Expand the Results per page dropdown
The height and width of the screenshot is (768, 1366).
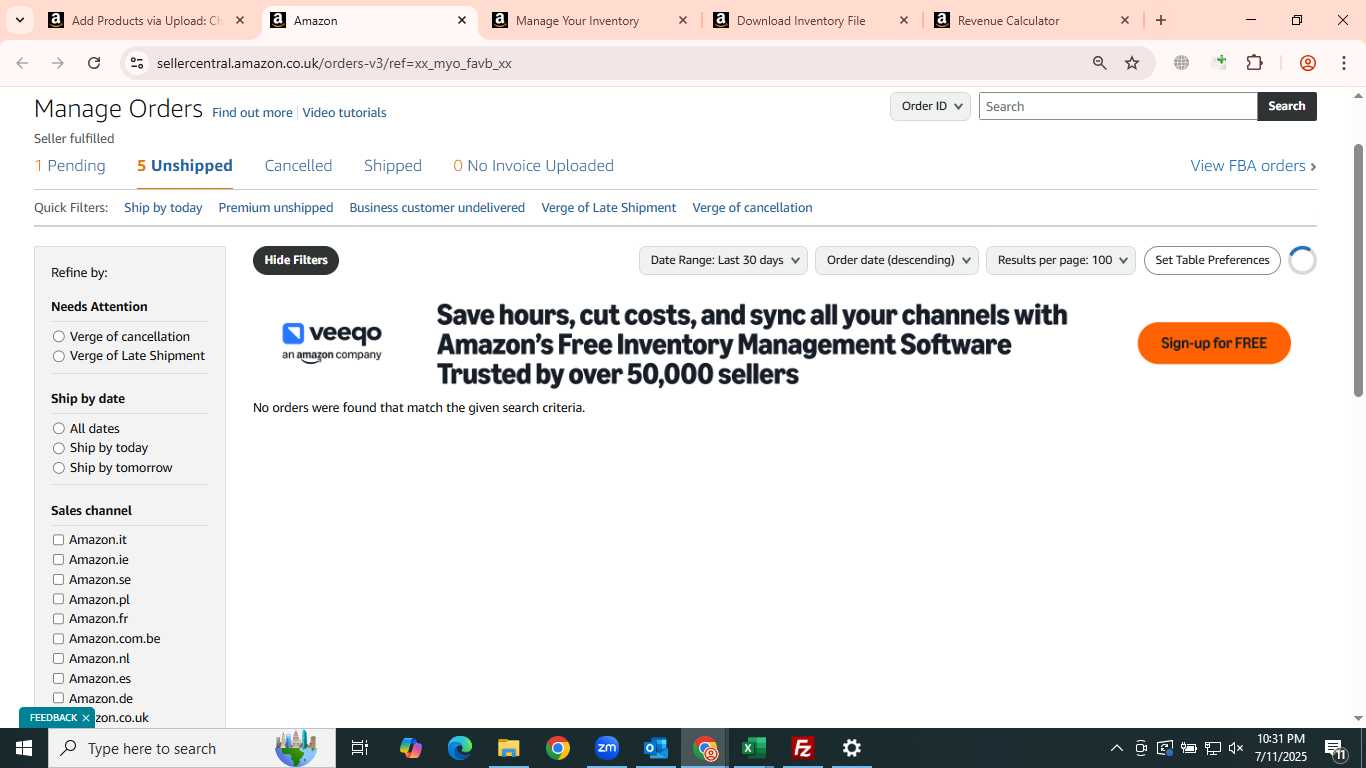click(x=1061, y=260)
